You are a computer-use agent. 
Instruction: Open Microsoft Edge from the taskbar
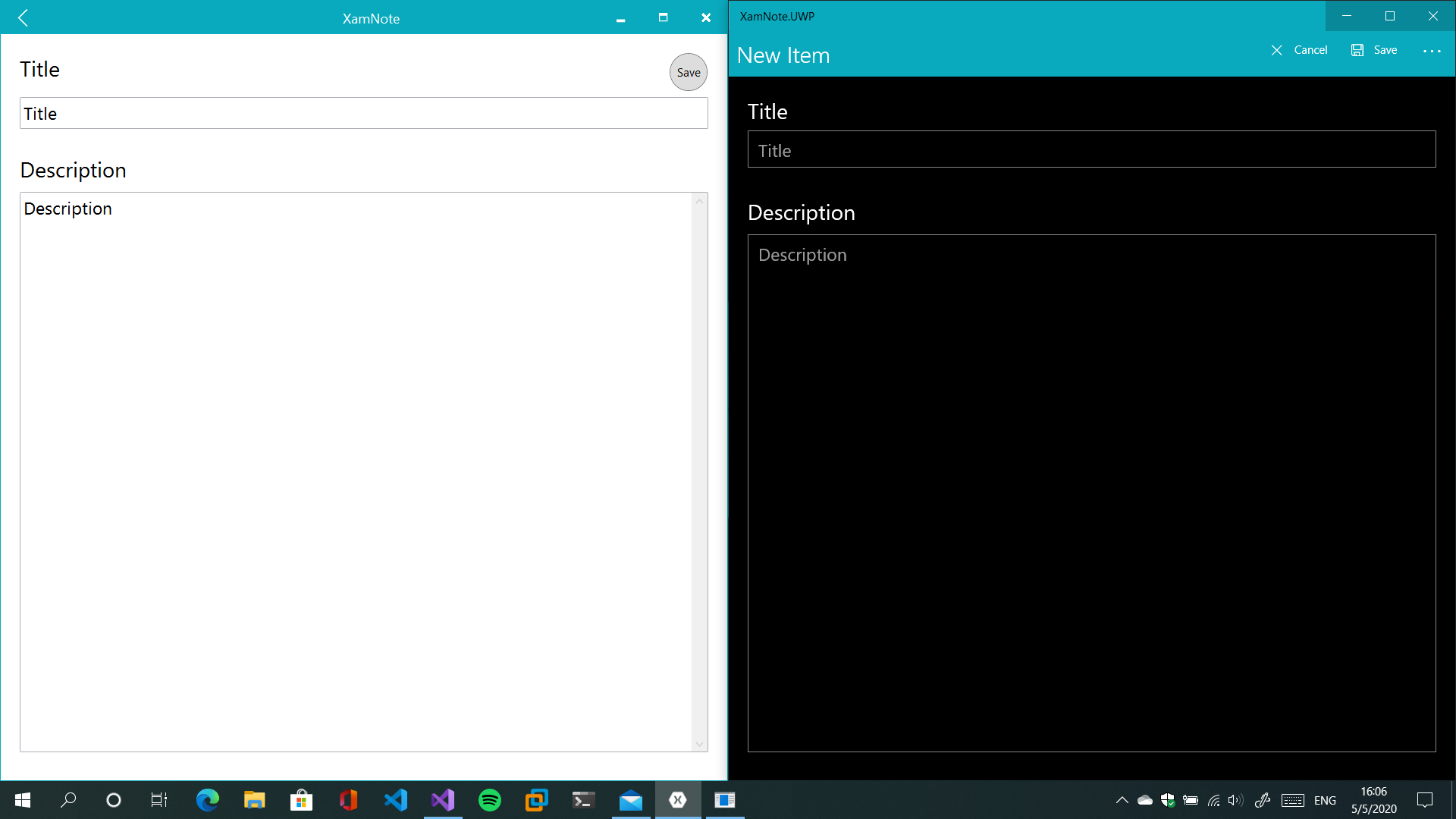coord(208,800)
